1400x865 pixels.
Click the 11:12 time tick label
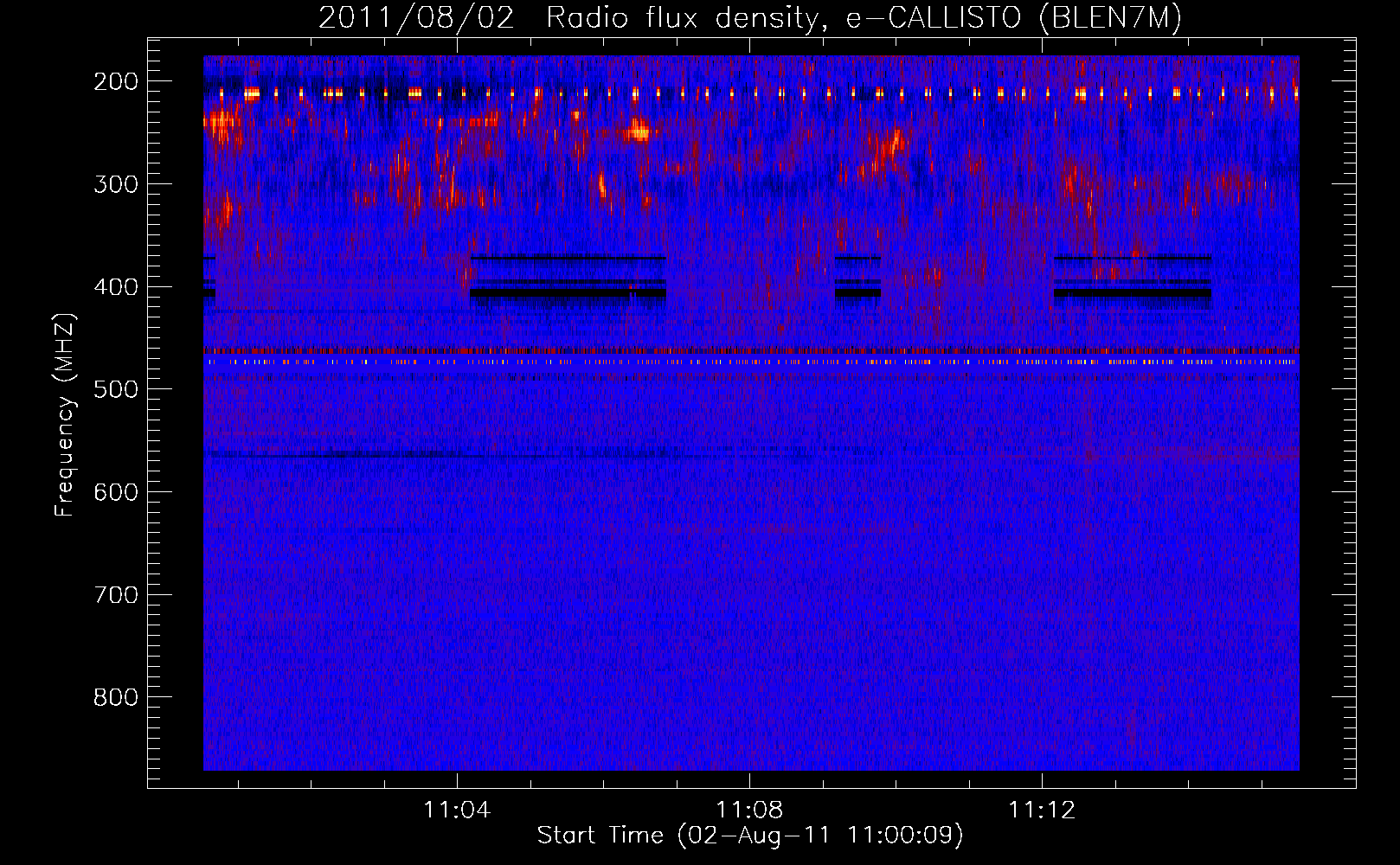point(1042,810)
